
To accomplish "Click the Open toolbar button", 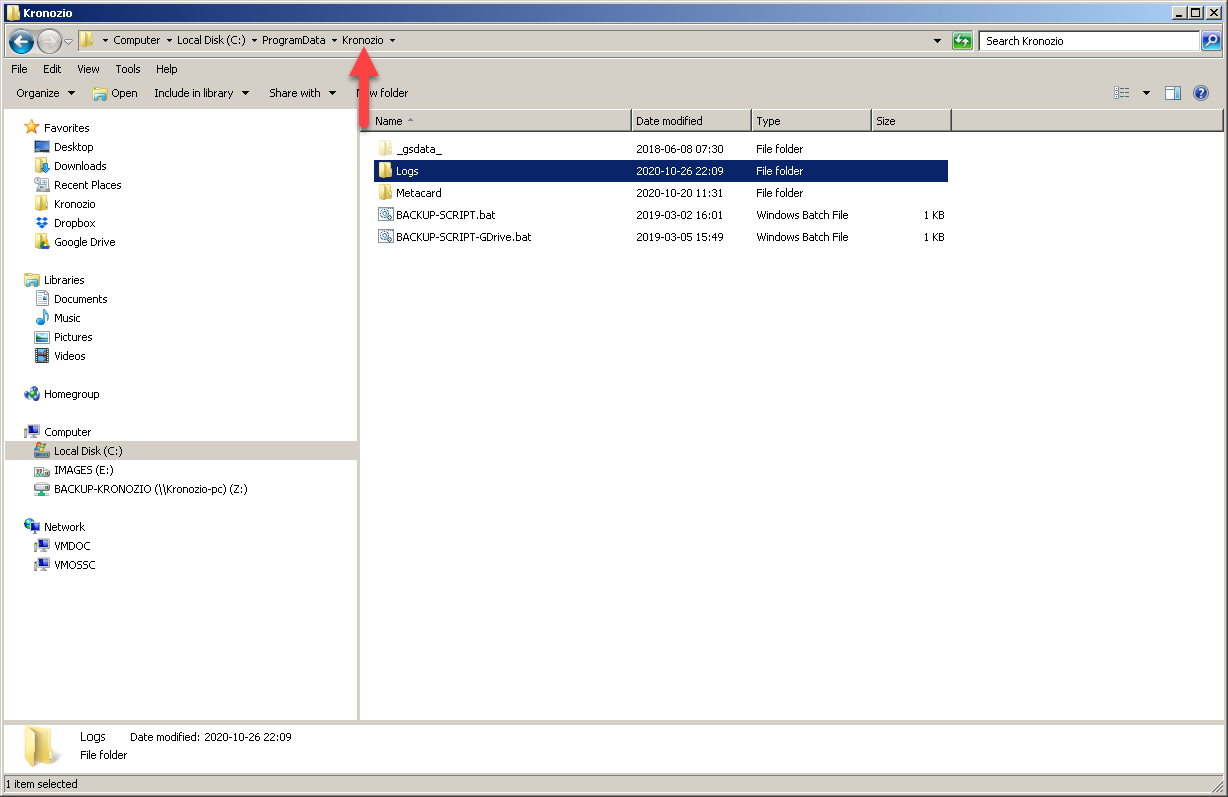I will 115,93.
